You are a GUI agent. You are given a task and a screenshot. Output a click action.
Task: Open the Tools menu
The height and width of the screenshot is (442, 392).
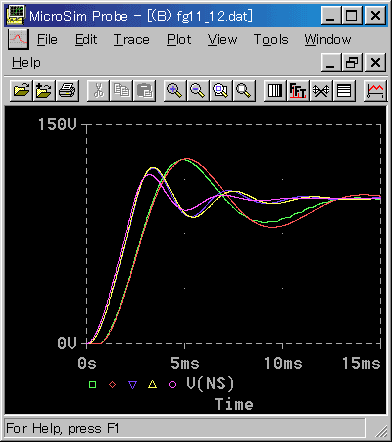click(271, 40)
